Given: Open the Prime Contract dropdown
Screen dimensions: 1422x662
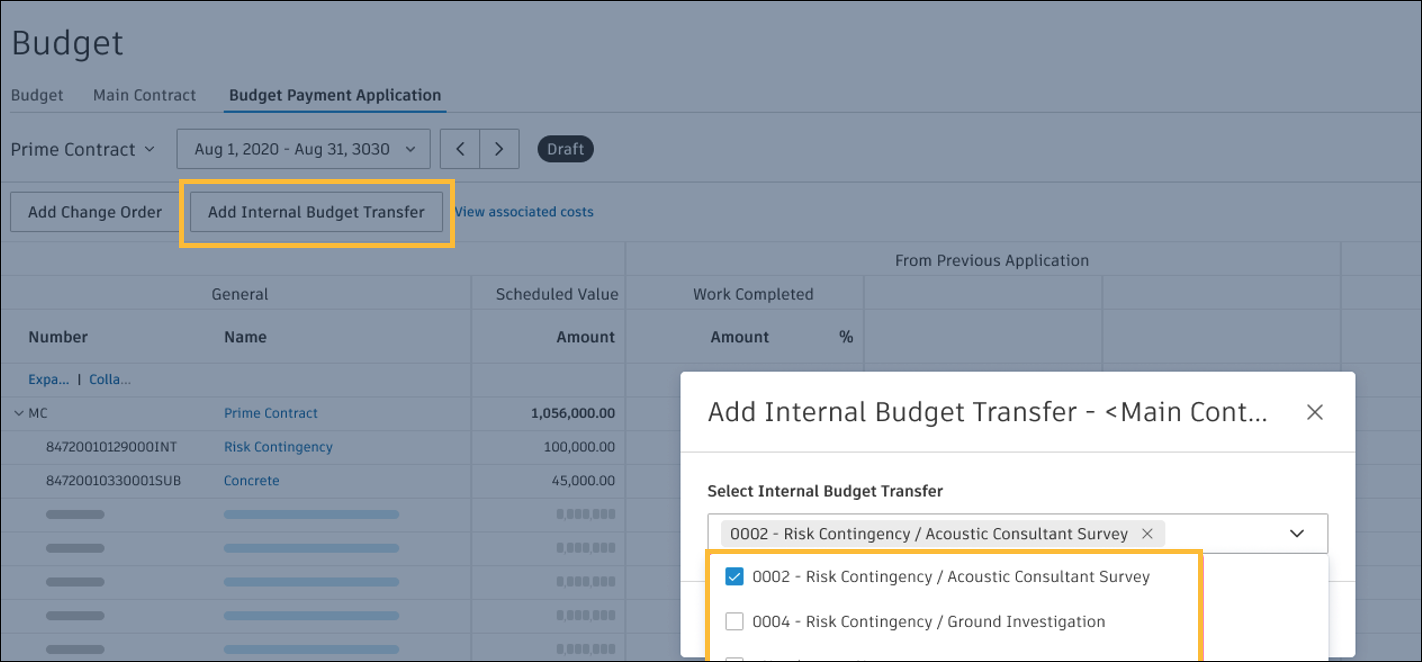Looking at the screenshot, I should click(x=83, y=149).
